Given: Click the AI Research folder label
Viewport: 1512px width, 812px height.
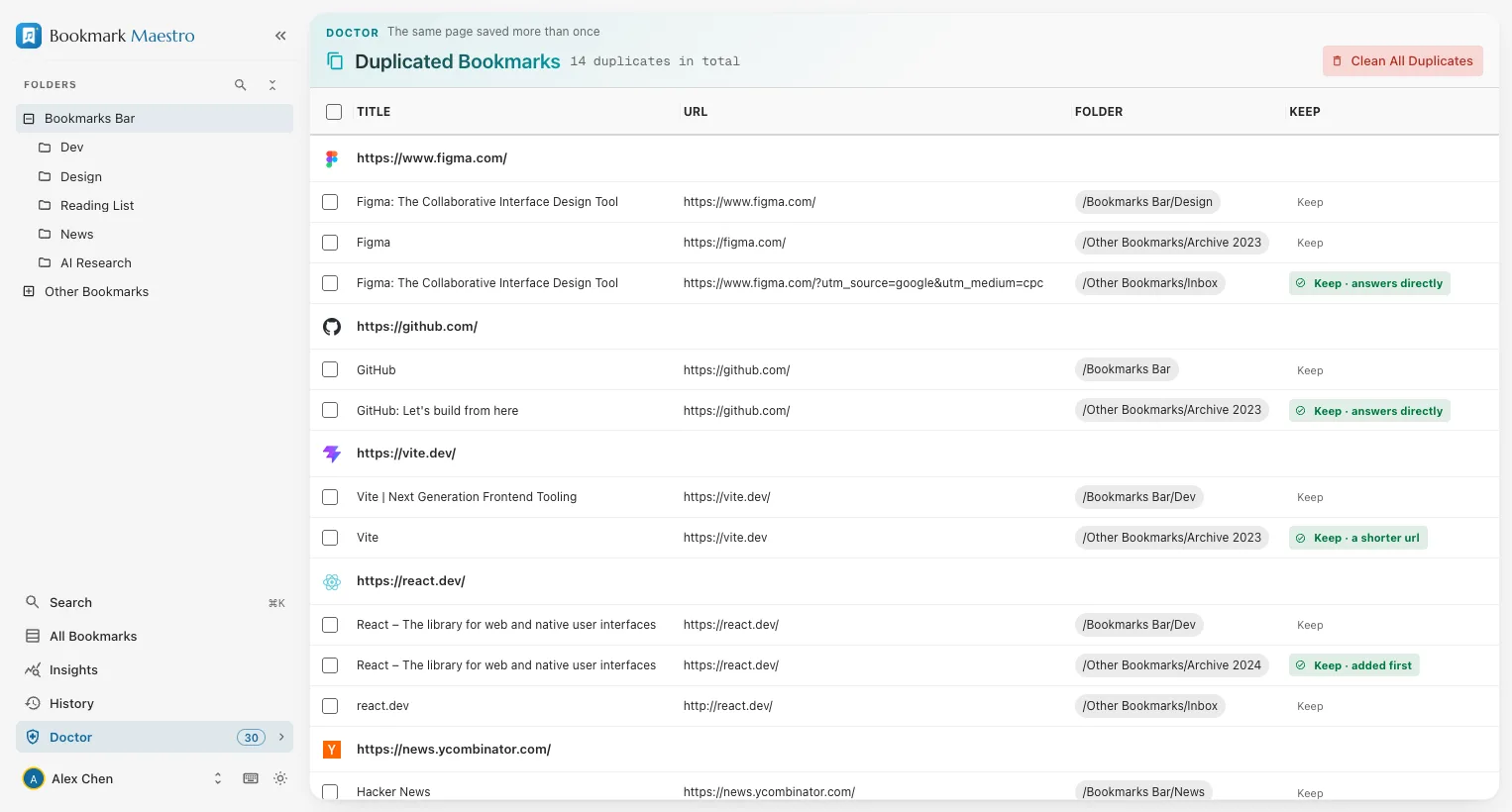Looking at the screenshot, I should click(96, 263).
